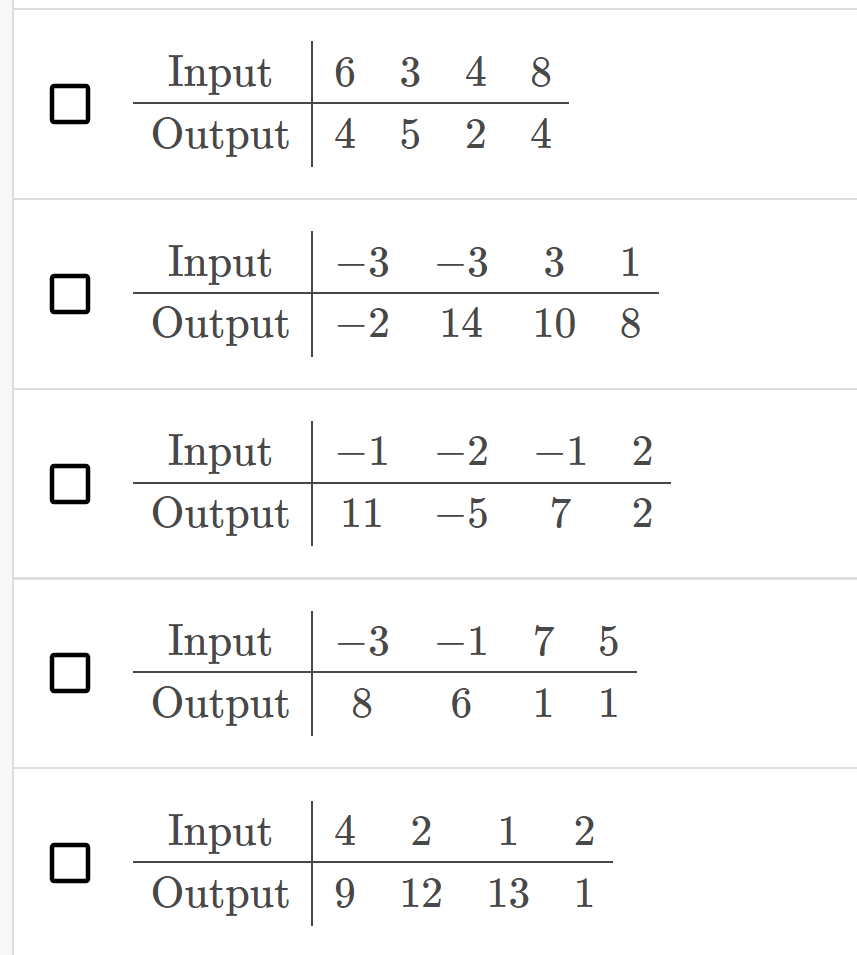The height and width of the screenshot is (955, 857).
Task: Click the output value 13 in the last table
Action: point(507,894)
